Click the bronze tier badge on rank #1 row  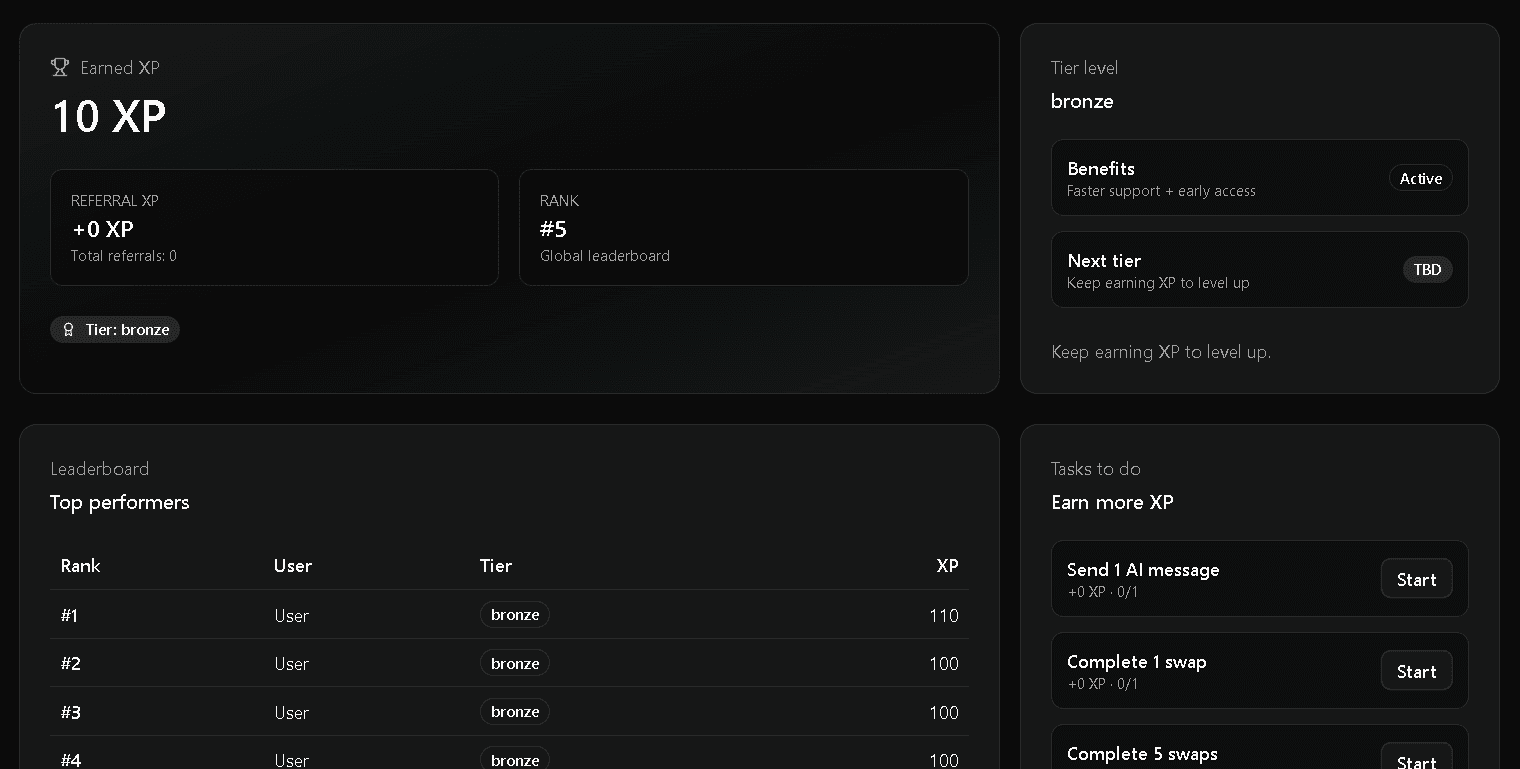click(x=514, y=614)
